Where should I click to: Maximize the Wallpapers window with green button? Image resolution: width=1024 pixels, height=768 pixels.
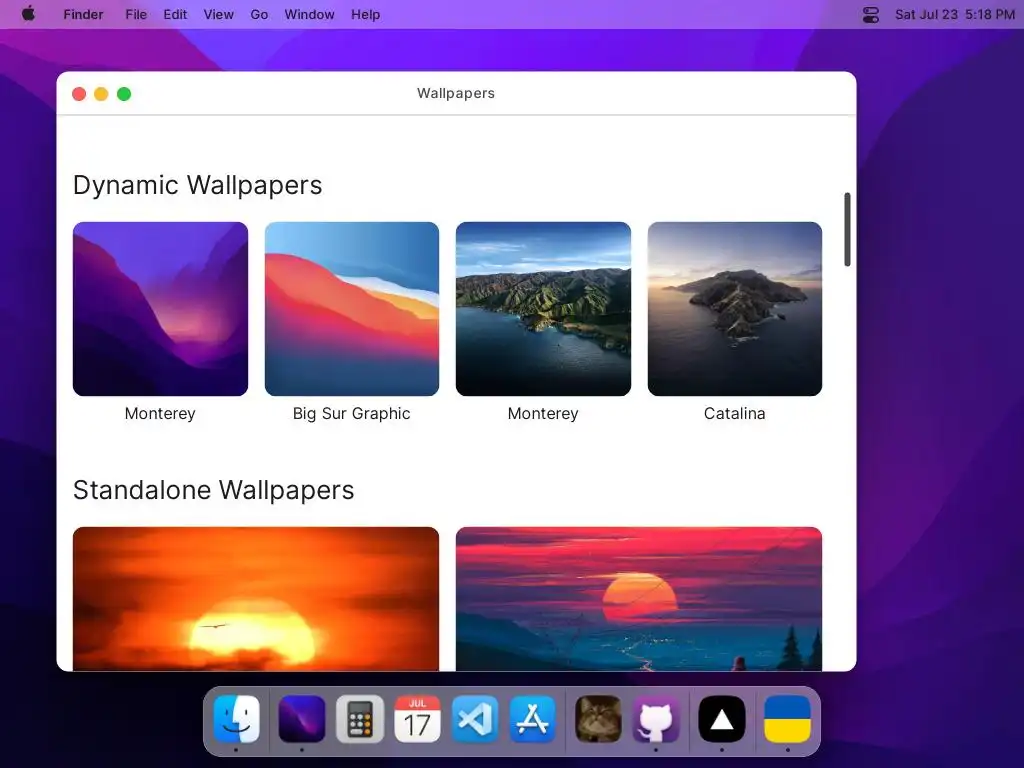coord(124,94)
